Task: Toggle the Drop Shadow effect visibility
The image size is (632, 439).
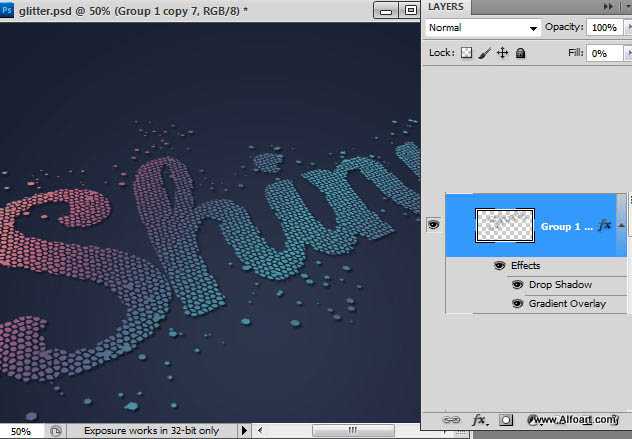Action: tap(518, 285)
